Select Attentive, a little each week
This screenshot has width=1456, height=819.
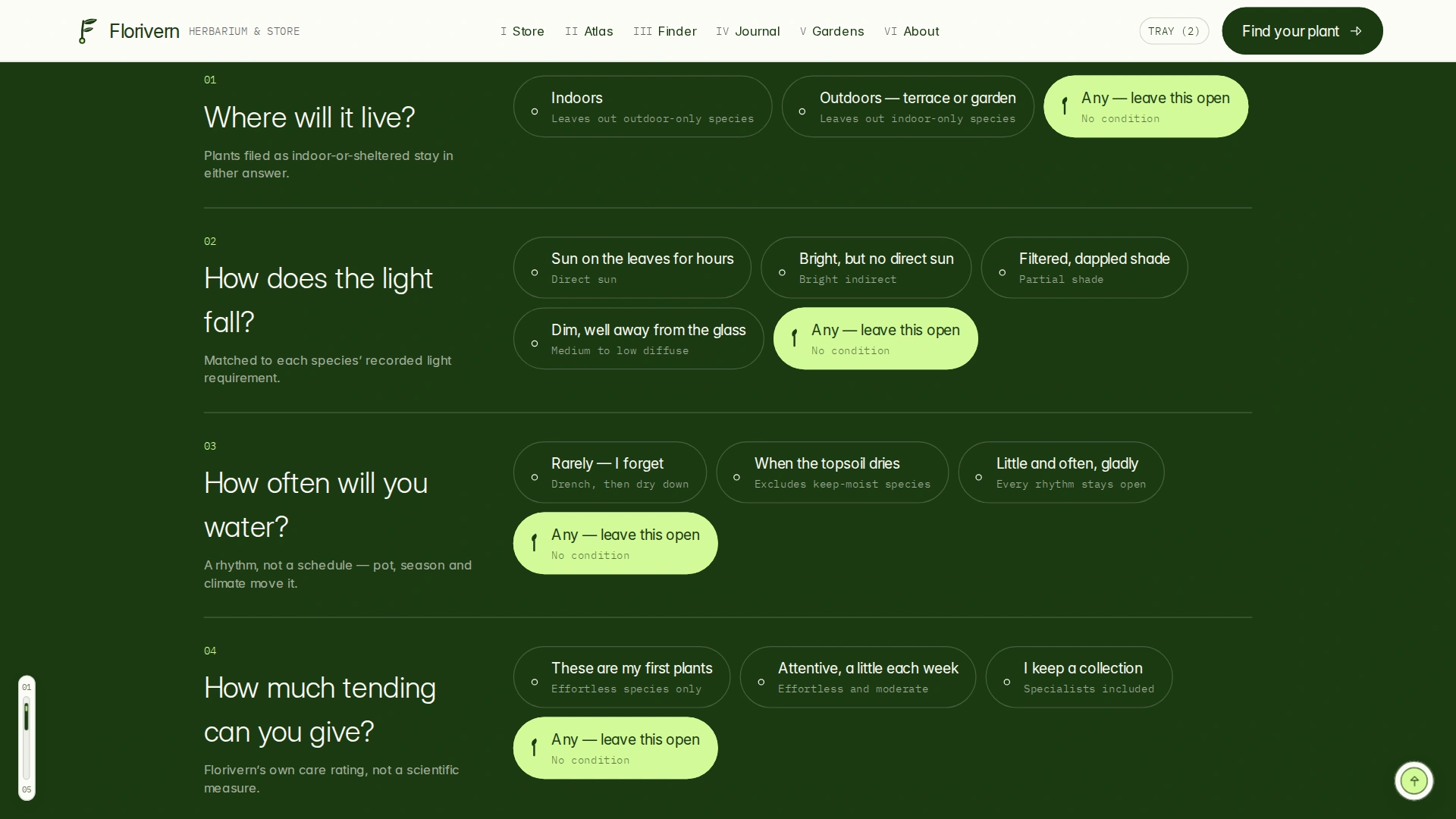pos(858,677)
